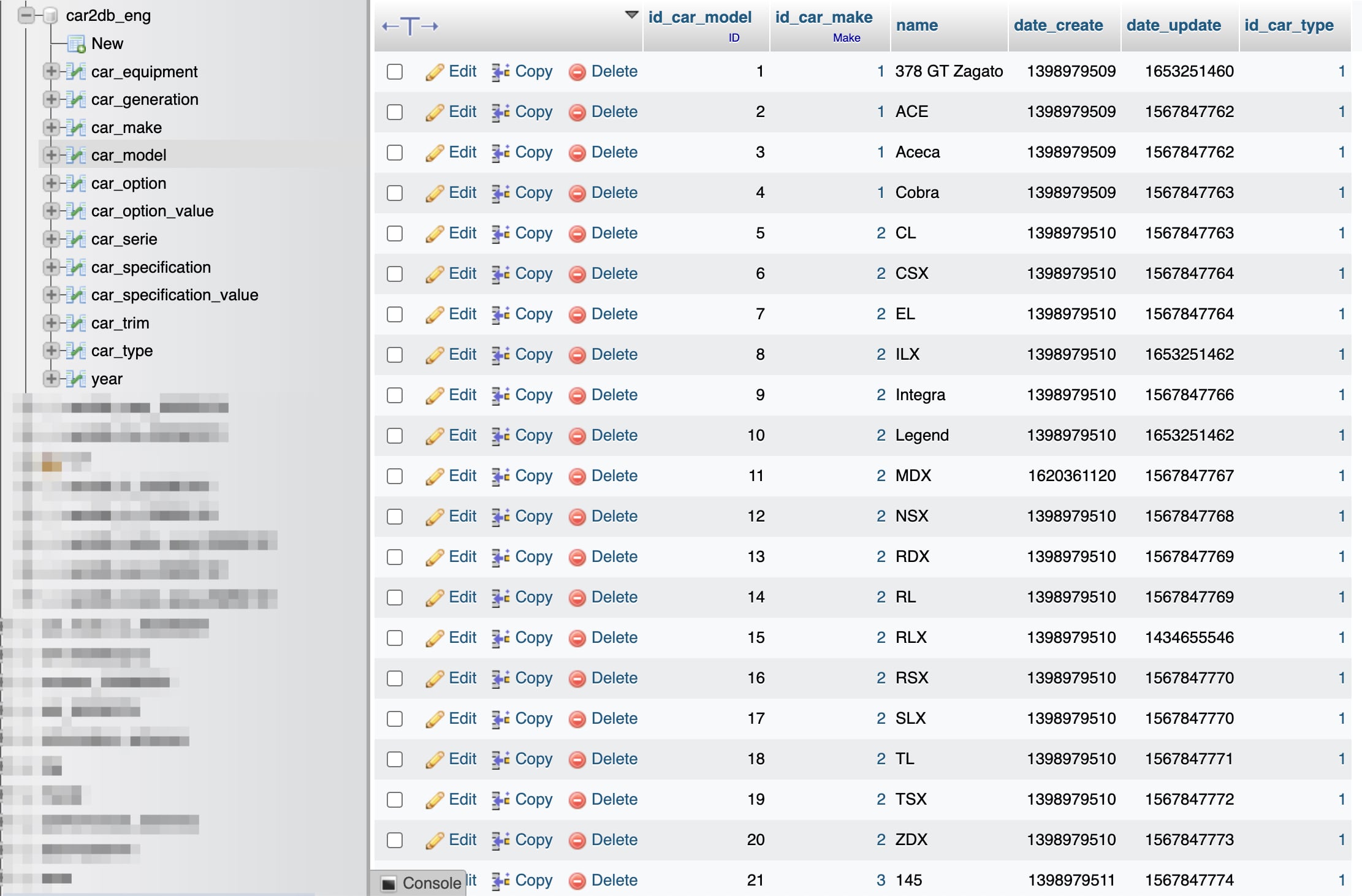Click the car_equipment table icon

pos(75,72)
